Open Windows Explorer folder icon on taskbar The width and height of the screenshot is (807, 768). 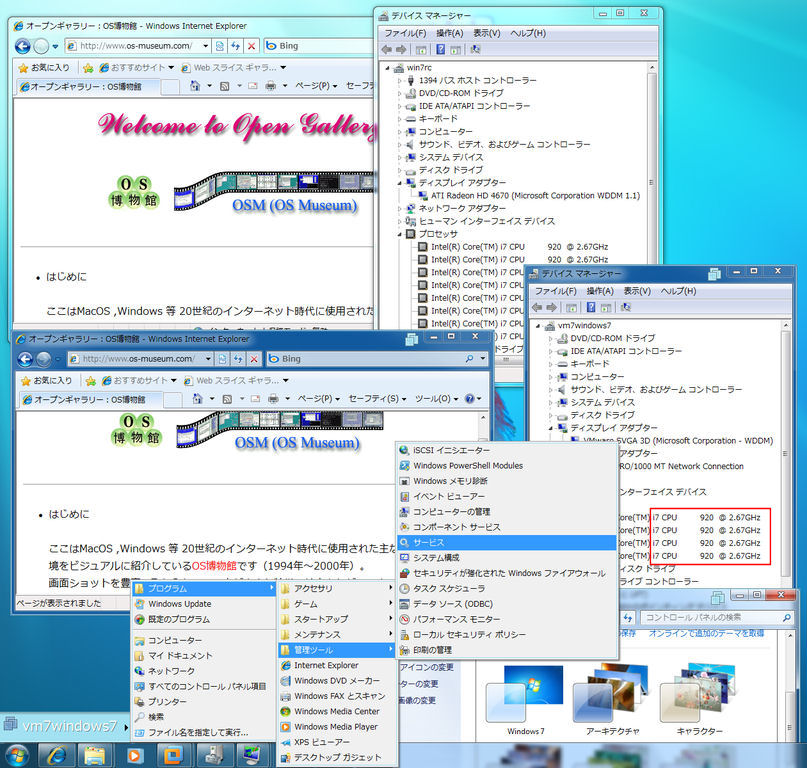click(95, 755)
